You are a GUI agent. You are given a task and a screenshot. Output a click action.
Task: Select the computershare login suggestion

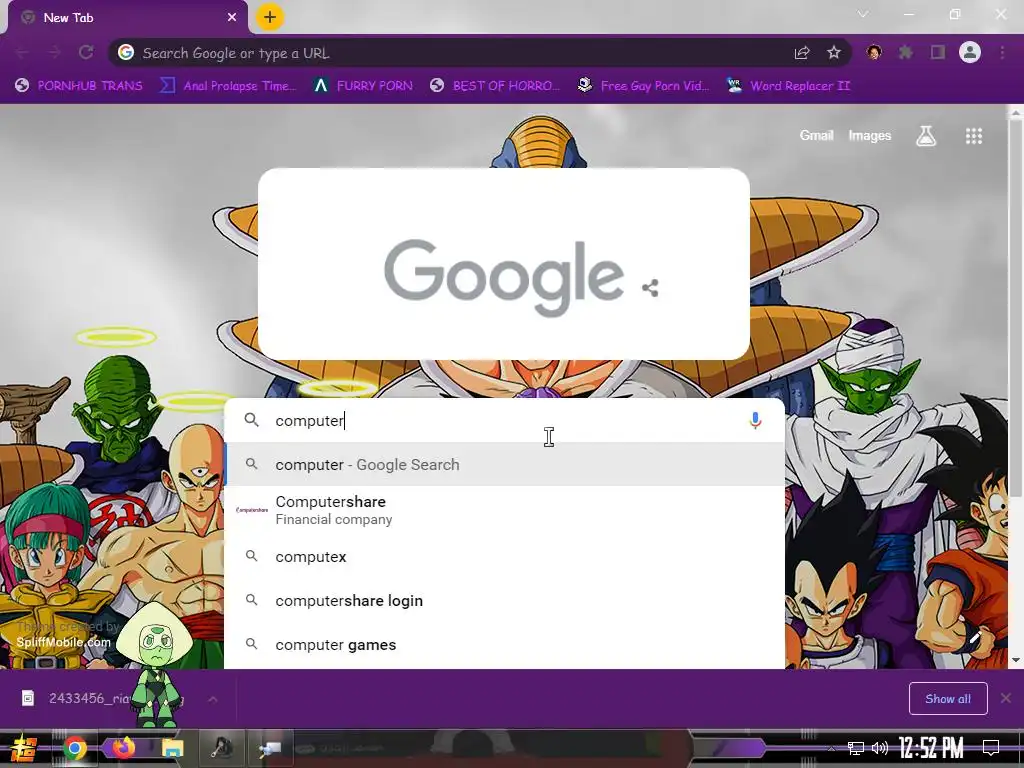tap(504, 600)
